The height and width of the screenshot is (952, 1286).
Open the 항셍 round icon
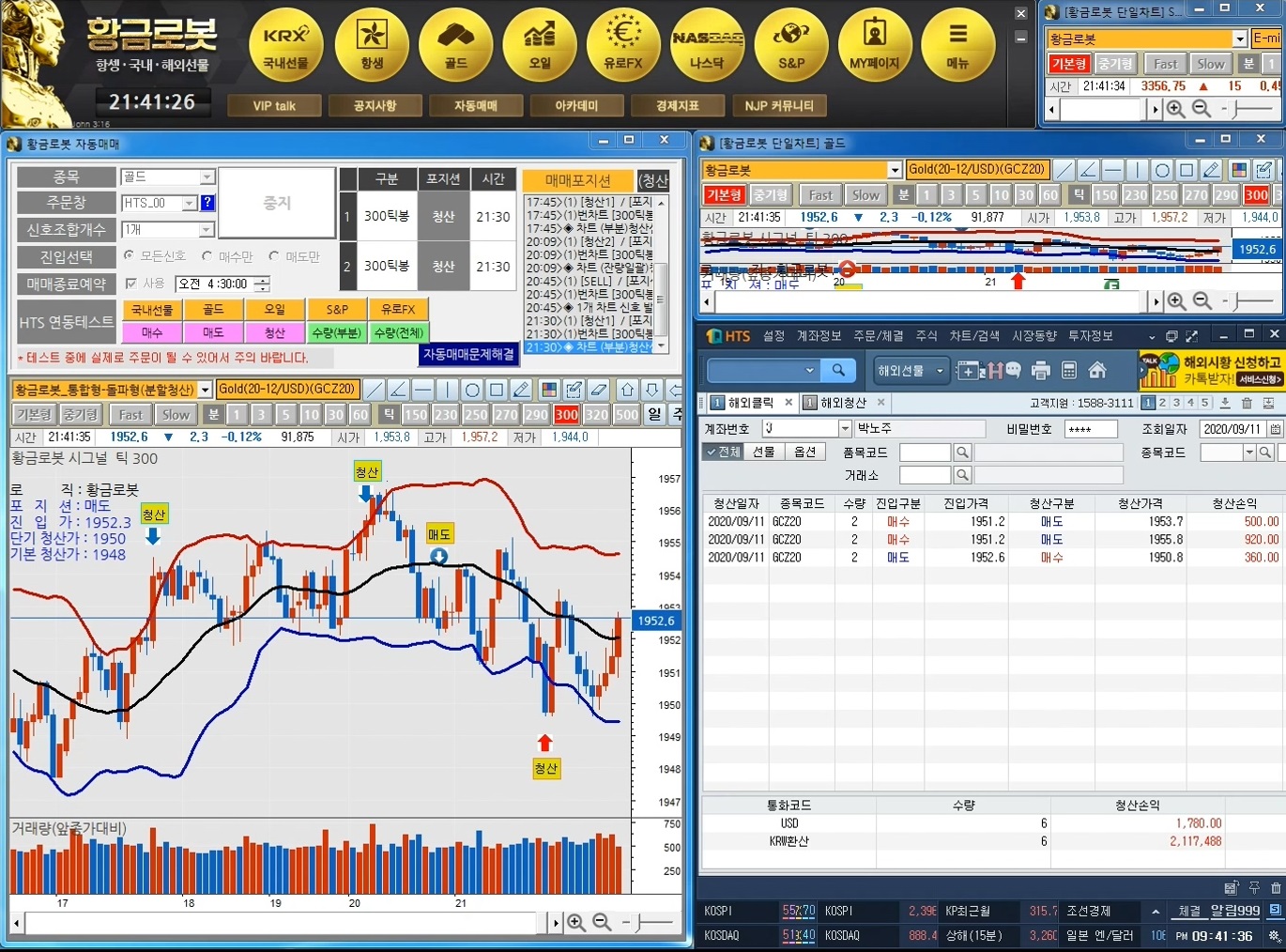372,44
